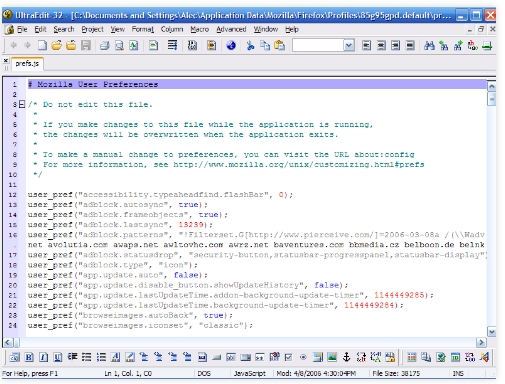Click the Save diskette icon
The width and height of the screenshot is (505, 384).
(x=86, y=45)
